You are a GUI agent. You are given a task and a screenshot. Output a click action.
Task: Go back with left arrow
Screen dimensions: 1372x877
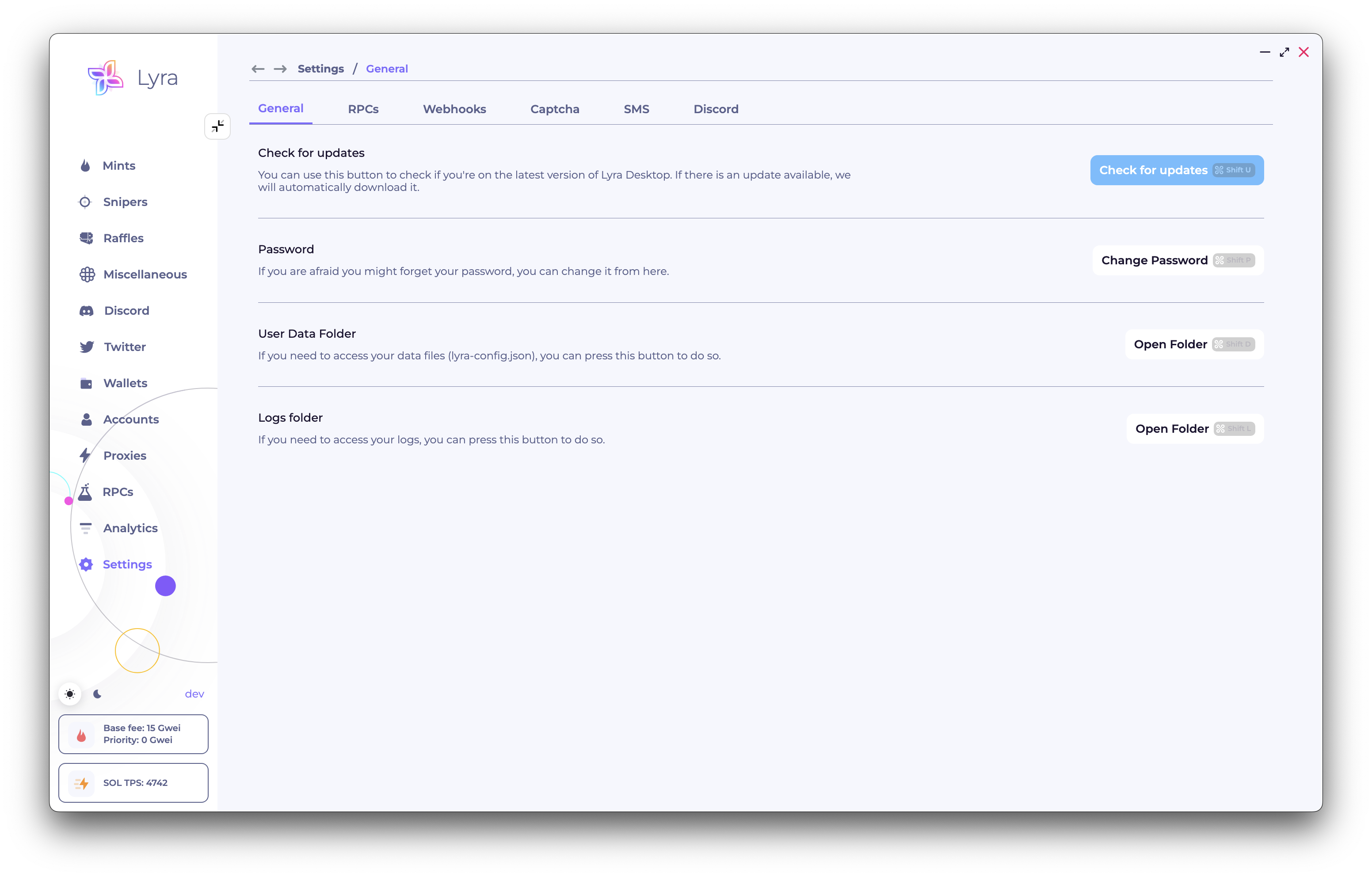[x=258, y=69]
